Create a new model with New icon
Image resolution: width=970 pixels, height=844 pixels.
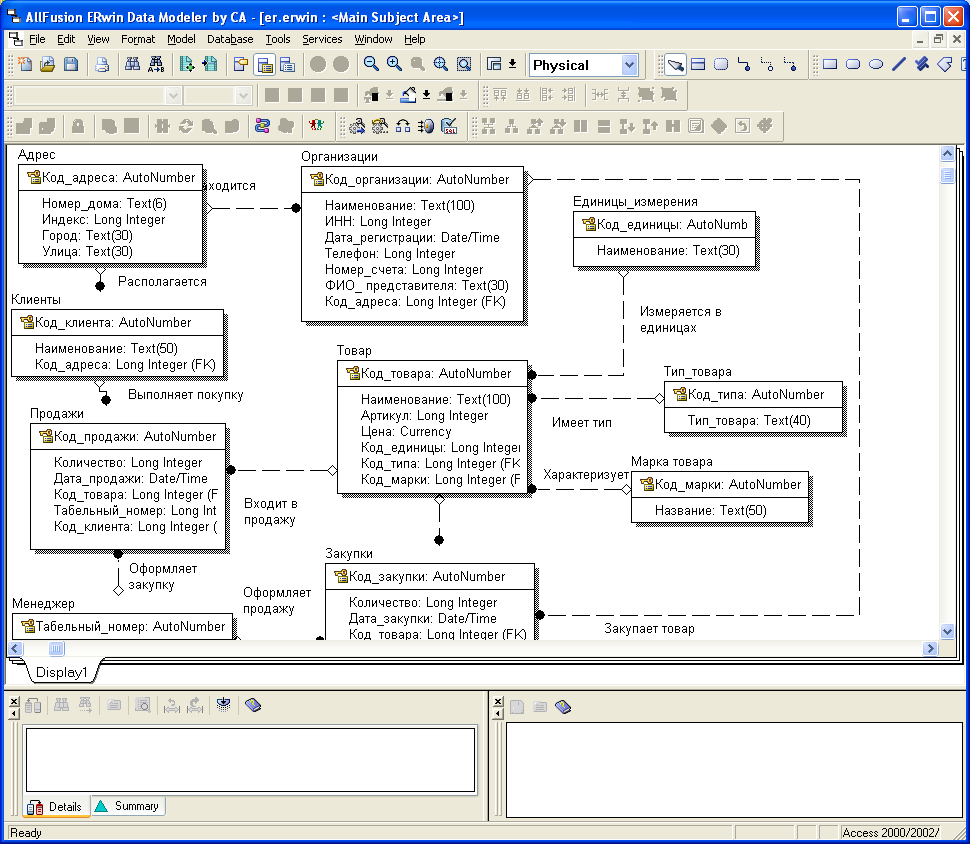(x=25, y=64)
